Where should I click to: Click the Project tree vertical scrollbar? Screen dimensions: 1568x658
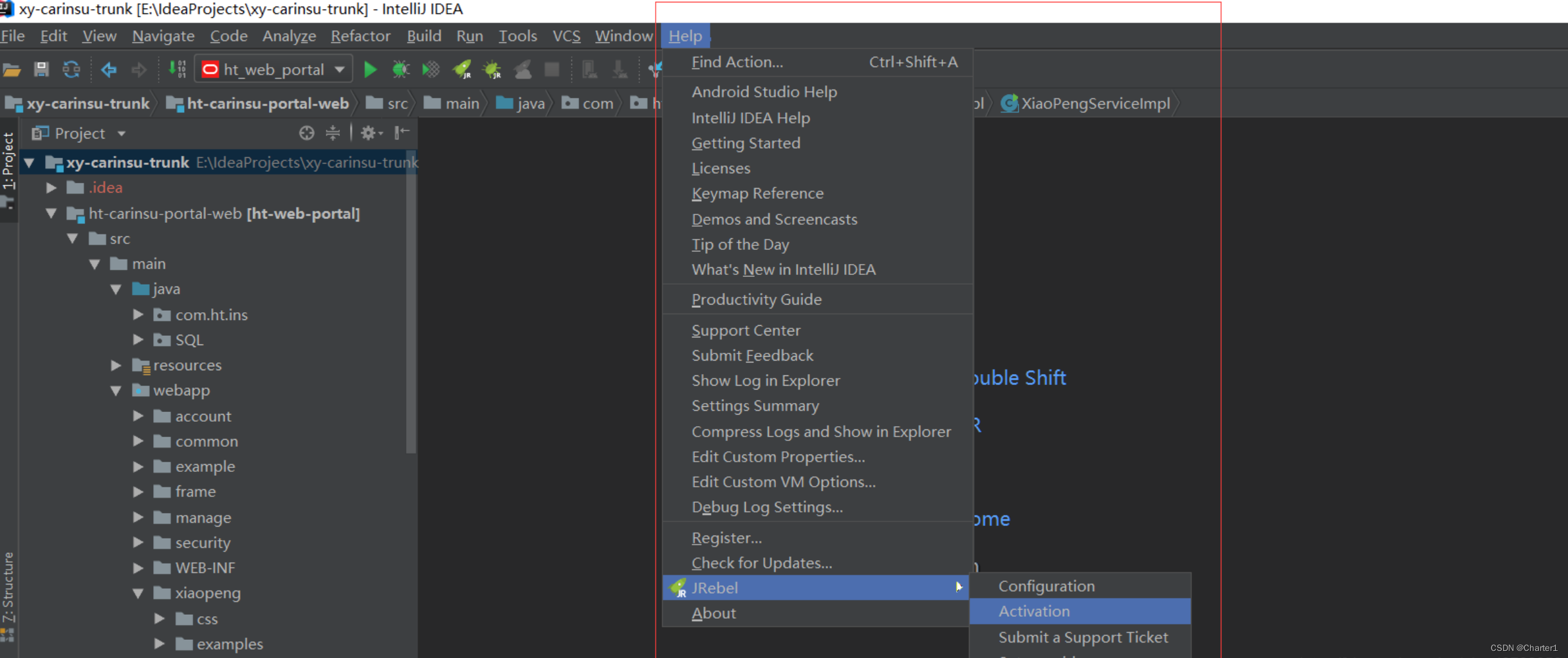click(x=411, y=303)
